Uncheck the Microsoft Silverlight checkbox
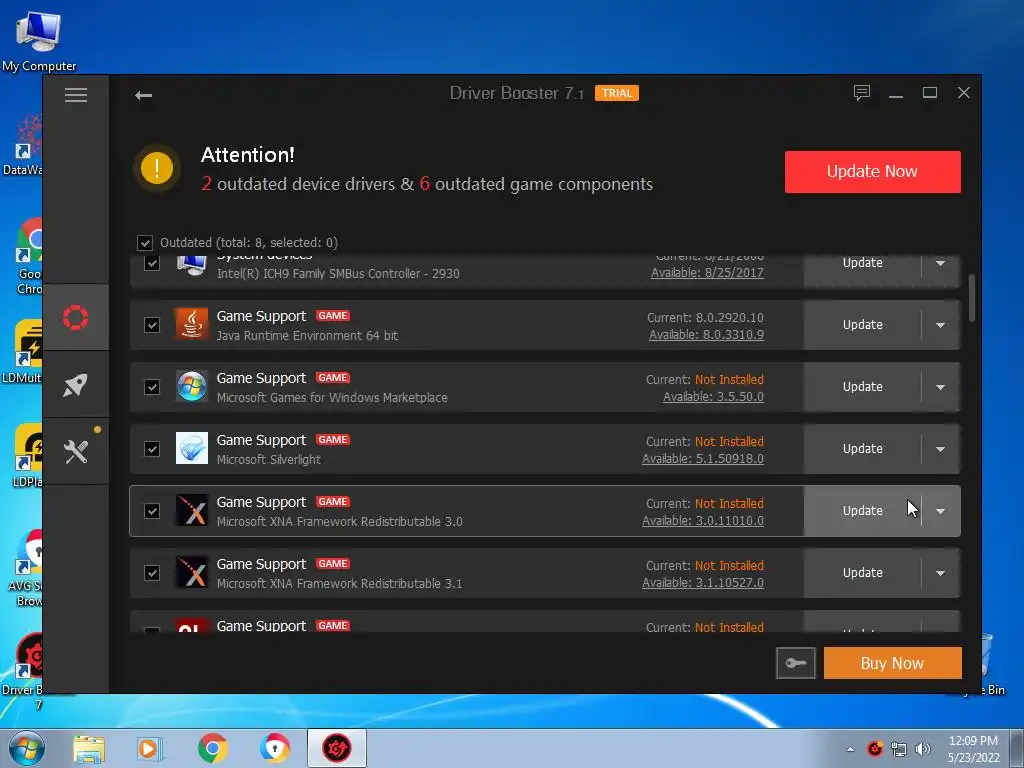The image size is (1024, 768). (x=152, y=449)
